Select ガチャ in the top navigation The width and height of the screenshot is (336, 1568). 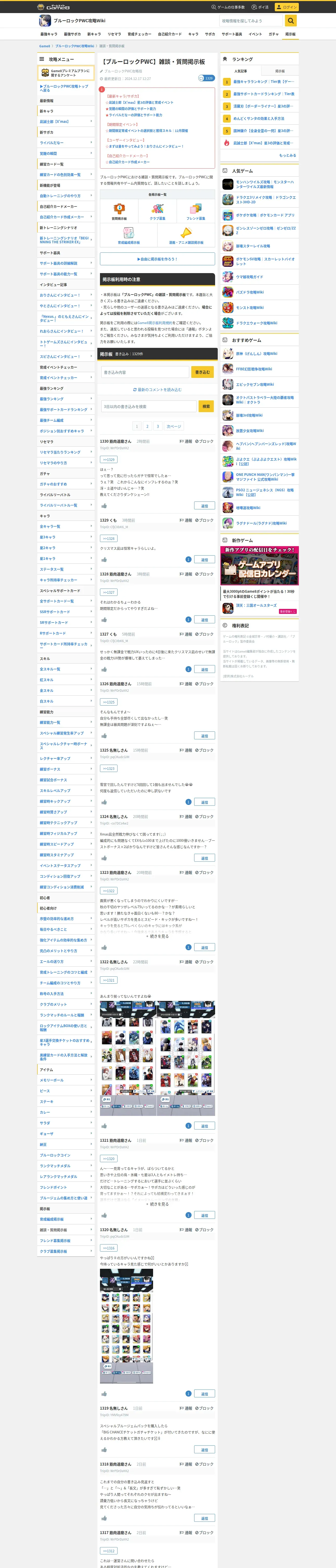273,34
